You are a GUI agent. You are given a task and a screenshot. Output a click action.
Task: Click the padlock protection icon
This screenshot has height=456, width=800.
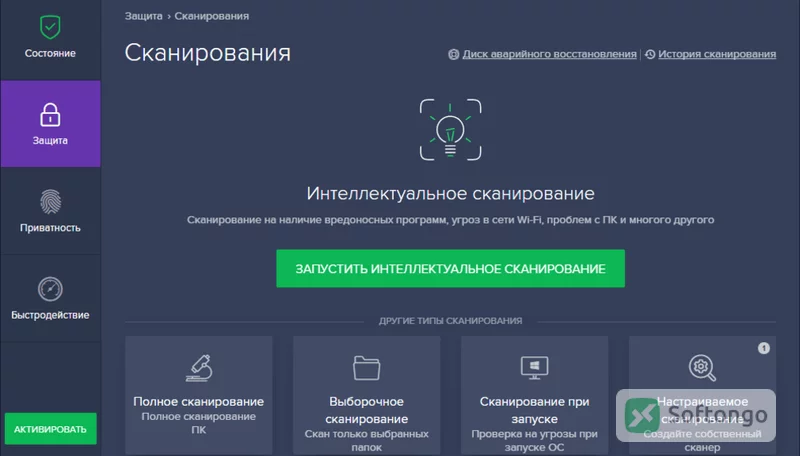[x=50, y=114]
